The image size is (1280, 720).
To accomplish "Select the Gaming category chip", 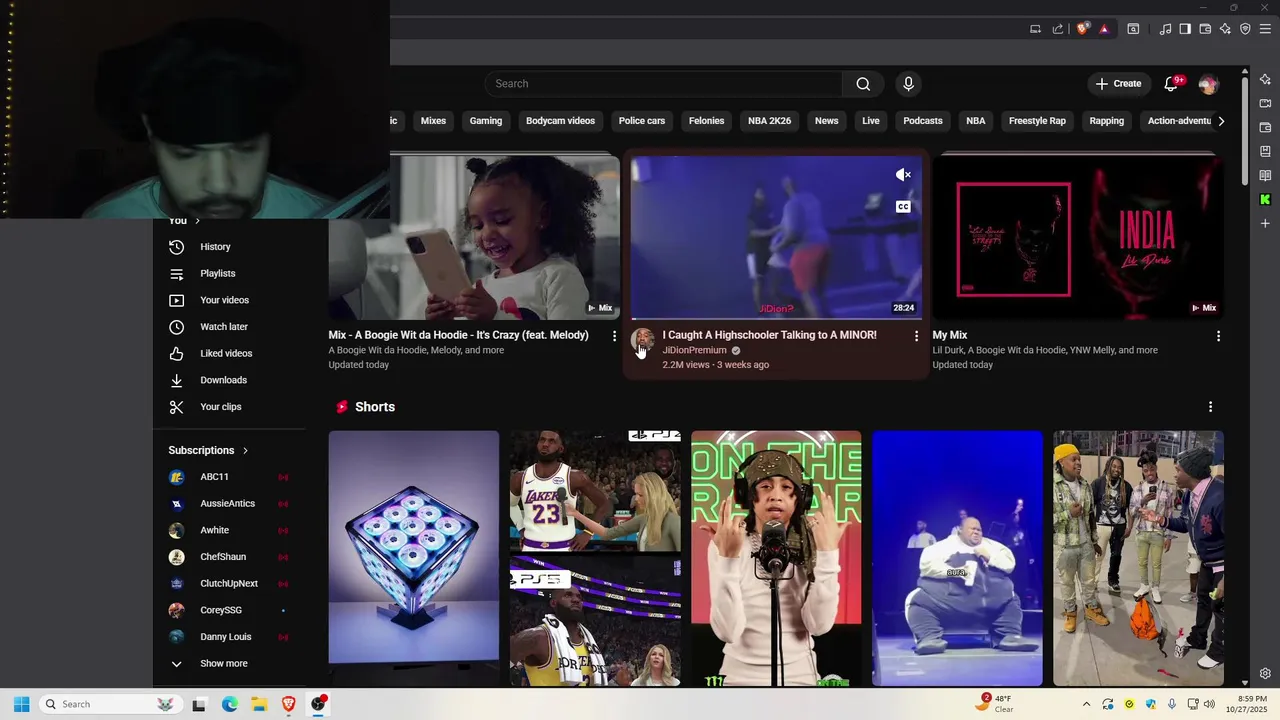I will click(x=486, y=121).
